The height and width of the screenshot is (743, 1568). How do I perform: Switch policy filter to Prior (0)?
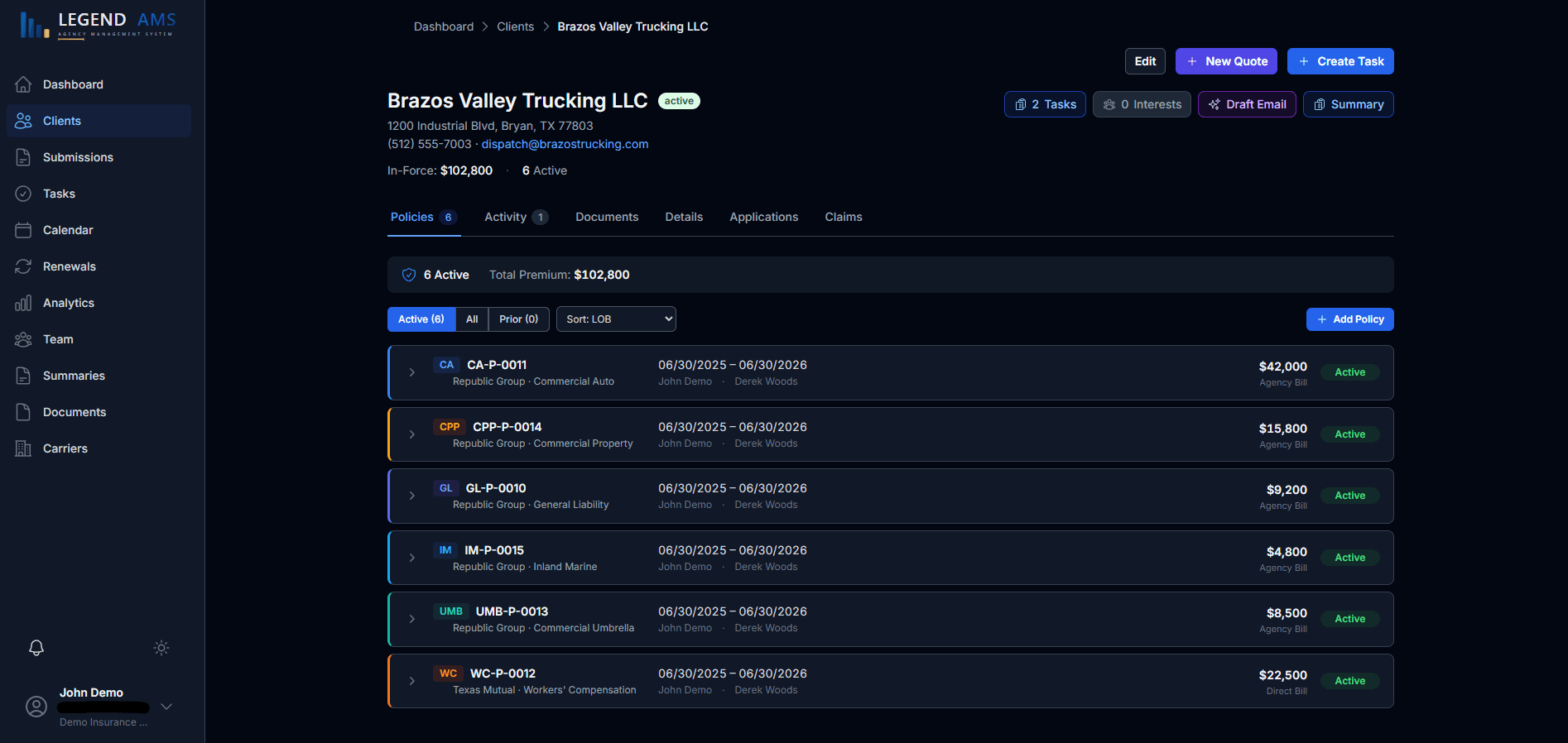(x=518, y=319)
